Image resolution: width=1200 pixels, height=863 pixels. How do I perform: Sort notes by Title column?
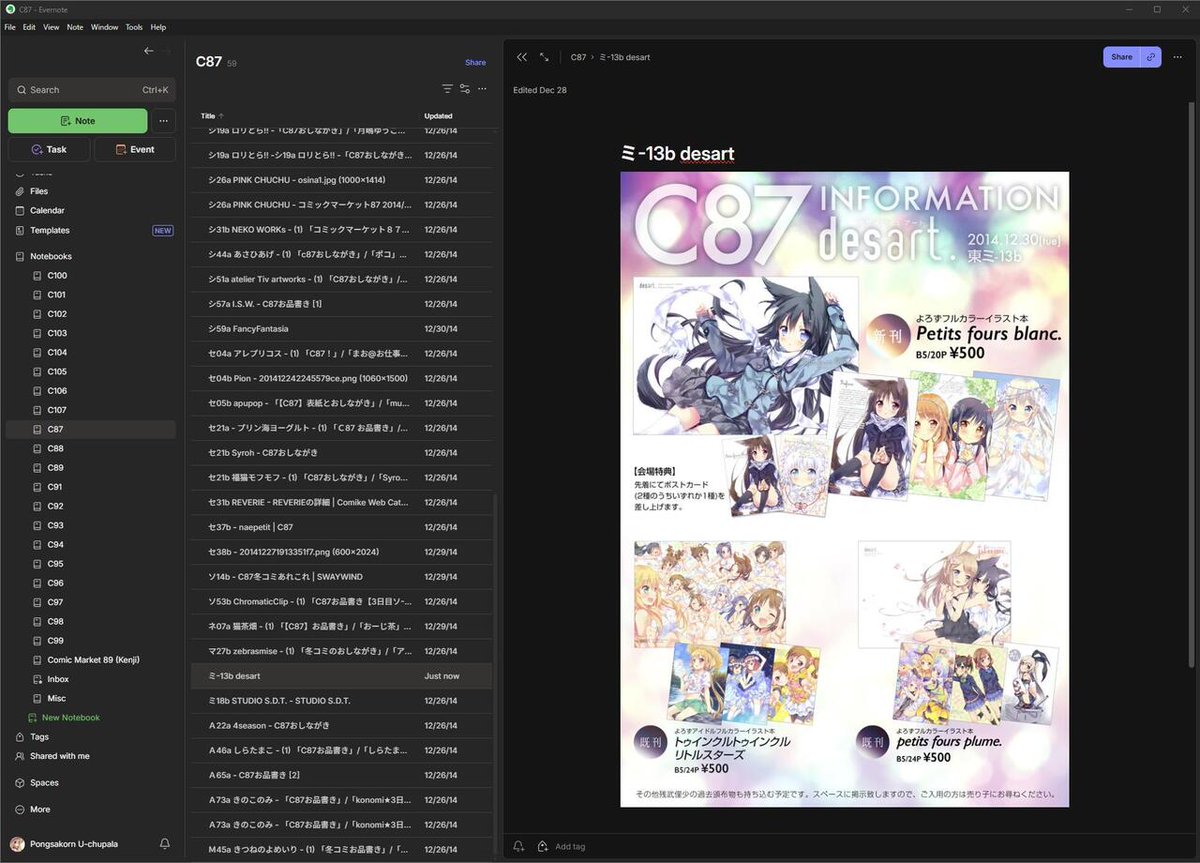point(208,116)
